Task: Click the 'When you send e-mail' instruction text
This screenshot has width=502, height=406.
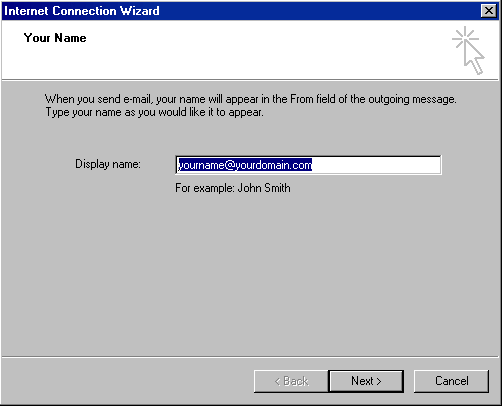Action: [250, 105]
